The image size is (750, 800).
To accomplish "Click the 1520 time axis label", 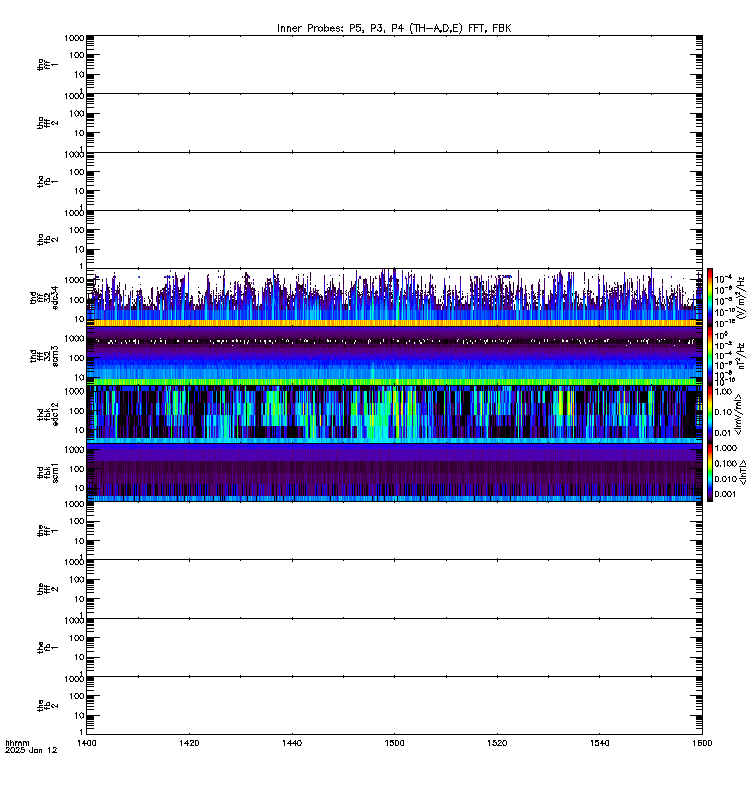I will [x=497, y=743].
